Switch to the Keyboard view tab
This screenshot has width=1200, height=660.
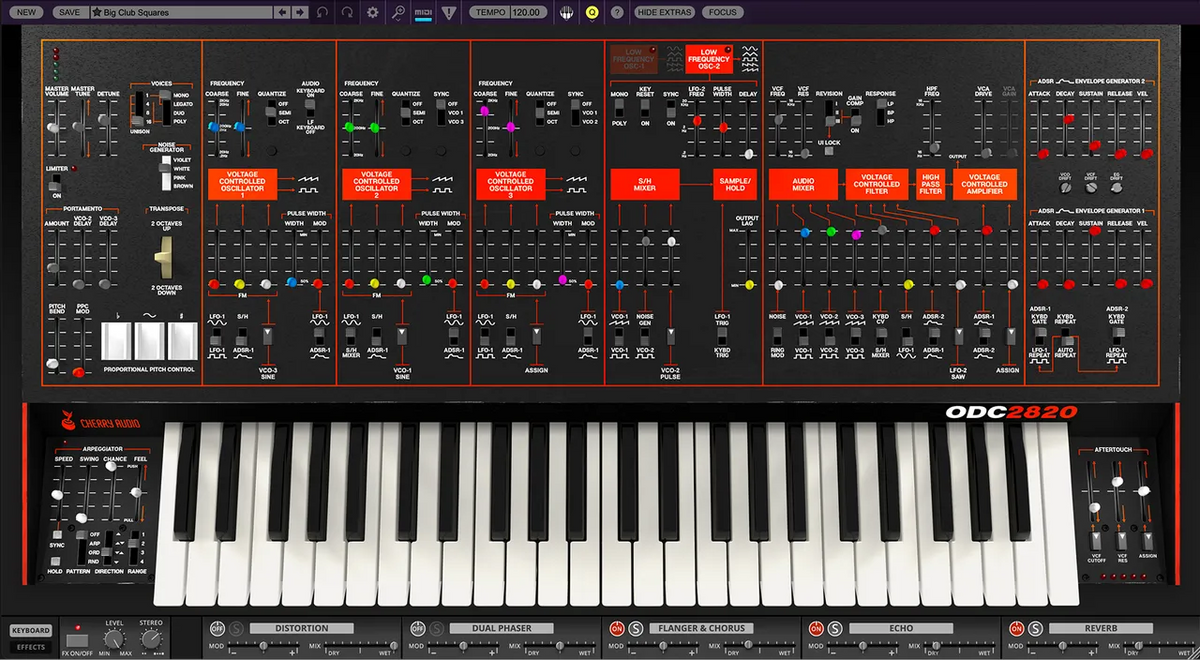(31, 631)
